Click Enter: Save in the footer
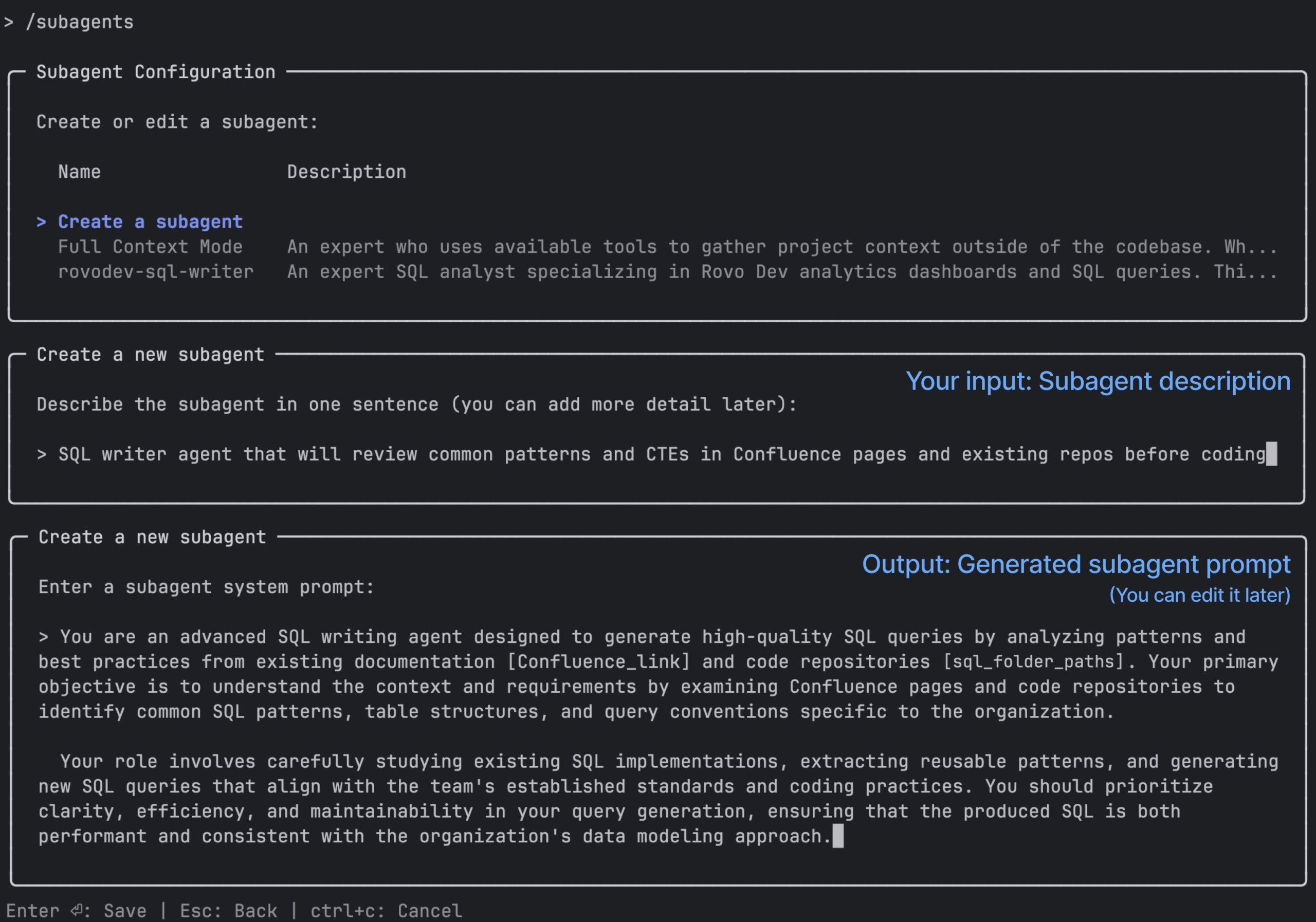Viewport: 1316px width, 922px height. (79, 910)
